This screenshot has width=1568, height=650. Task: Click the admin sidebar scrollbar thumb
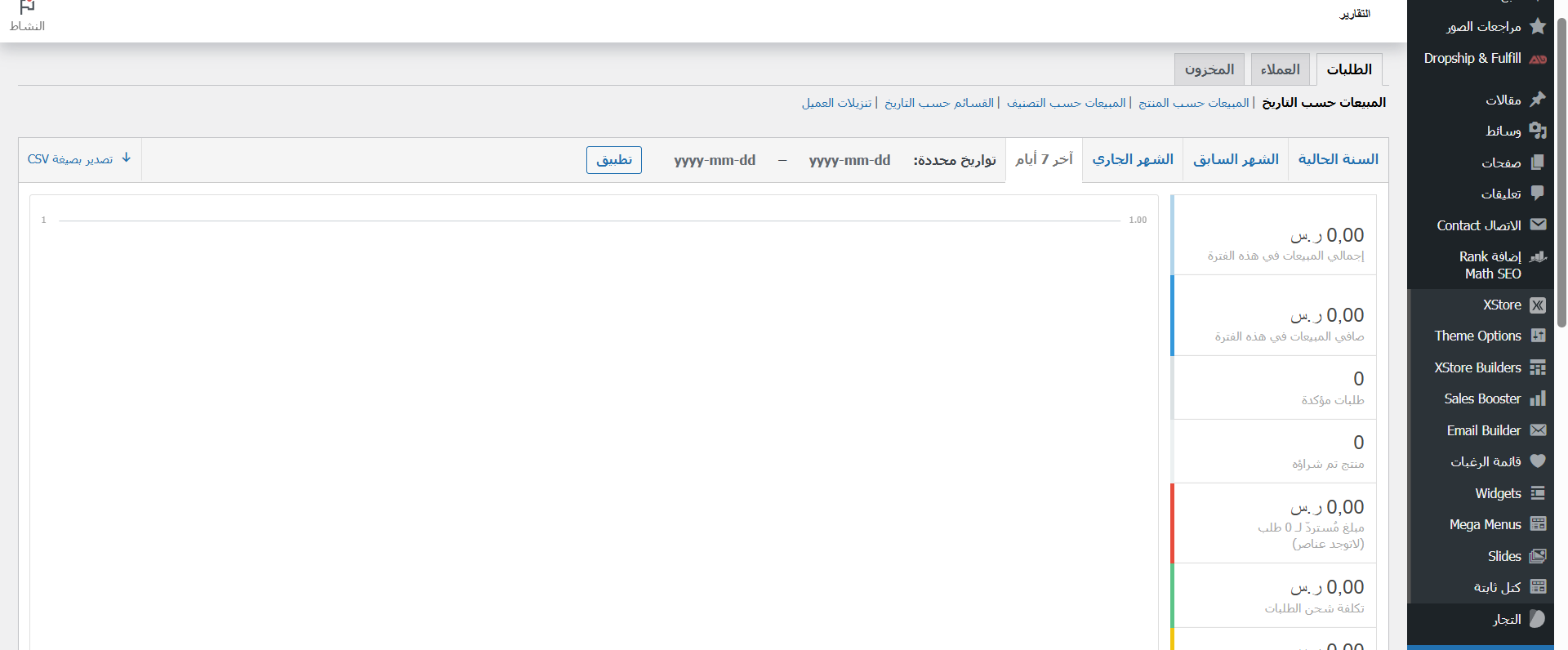[1561, 171]
